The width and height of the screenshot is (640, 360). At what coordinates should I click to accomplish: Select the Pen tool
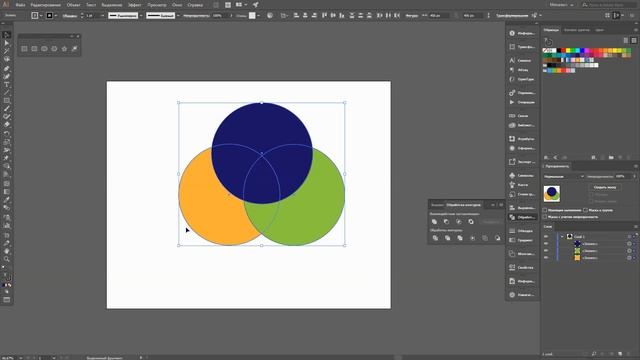pyautogui.click(x=7, y=68)
